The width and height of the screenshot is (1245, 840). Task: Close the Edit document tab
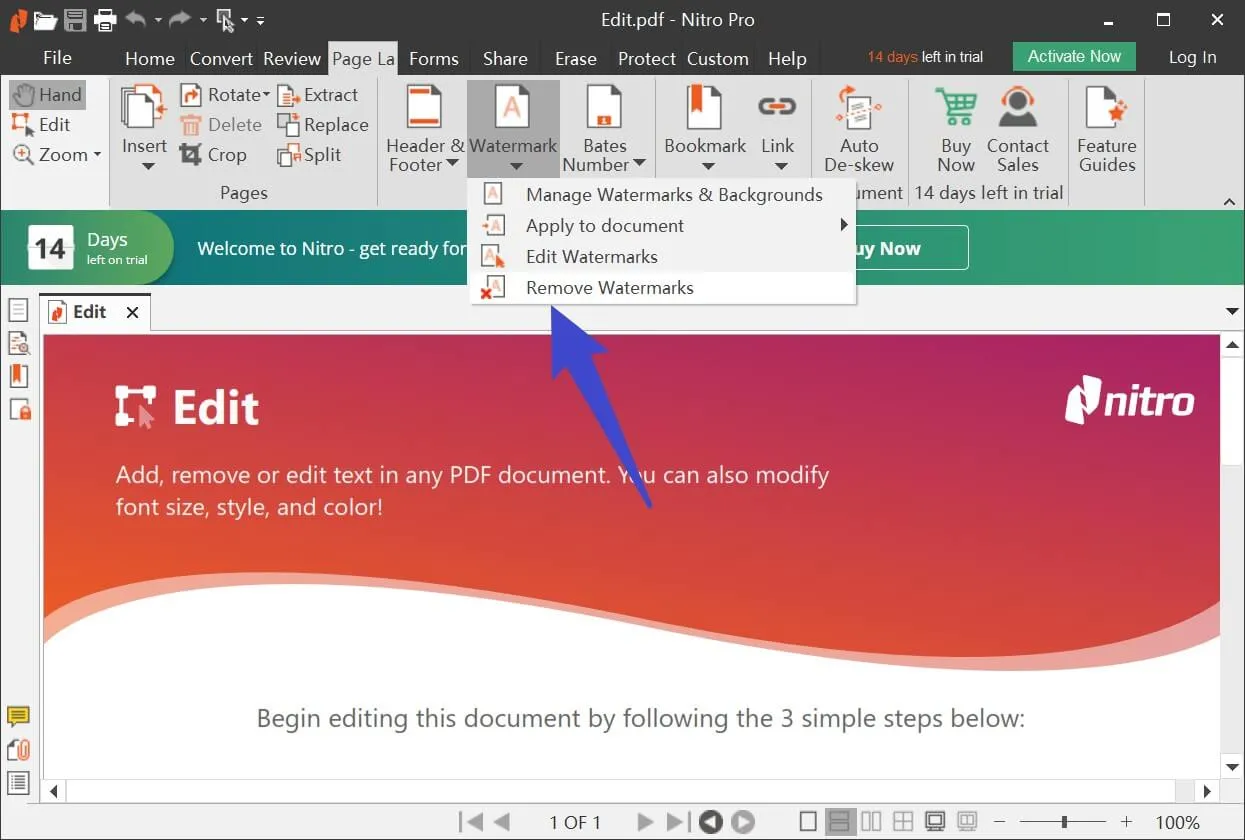132,313
